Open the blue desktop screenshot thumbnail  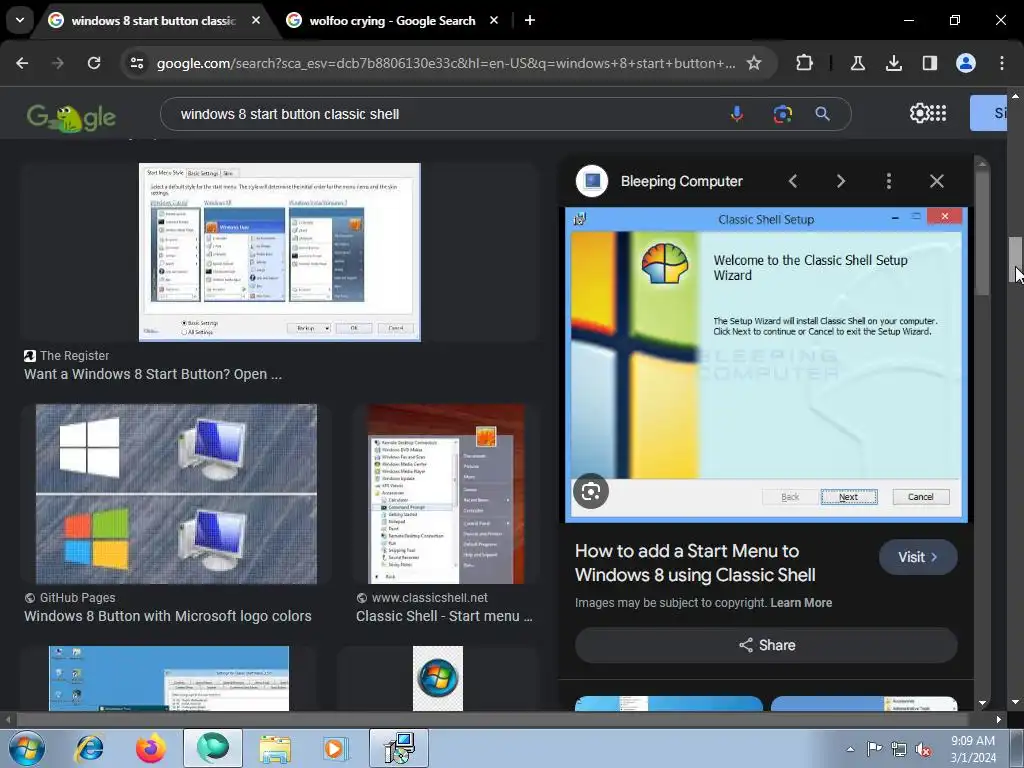point(168,679)
